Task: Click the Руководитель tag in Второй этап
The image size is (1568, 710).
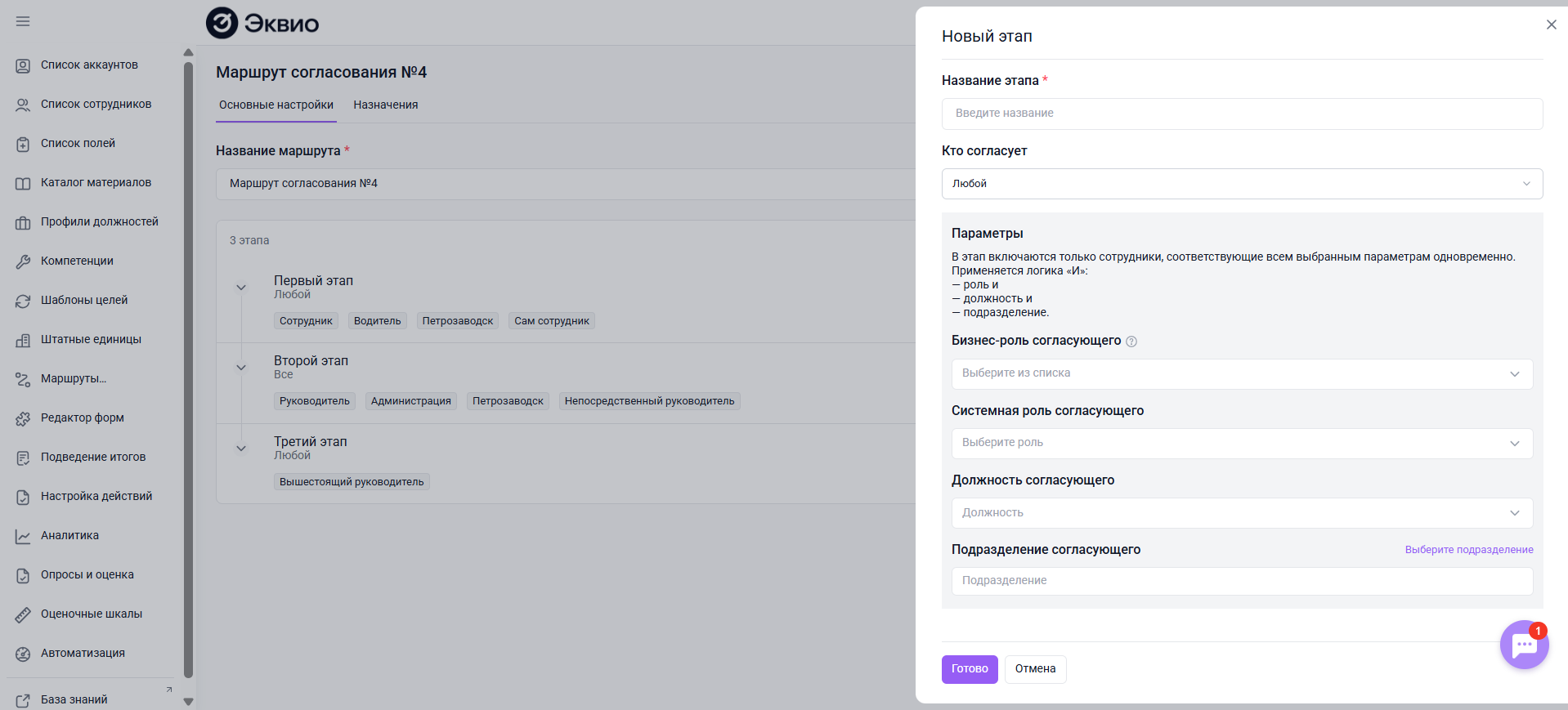Action: 315,401
